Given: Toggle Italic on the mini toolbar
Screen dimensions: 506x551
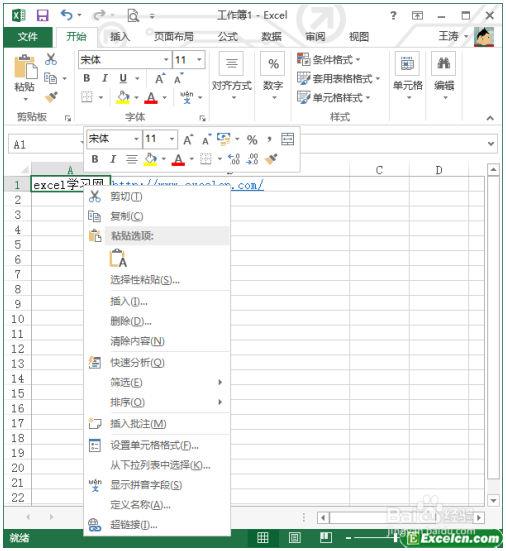Looking at the screenshot, I should pos(113,159).
